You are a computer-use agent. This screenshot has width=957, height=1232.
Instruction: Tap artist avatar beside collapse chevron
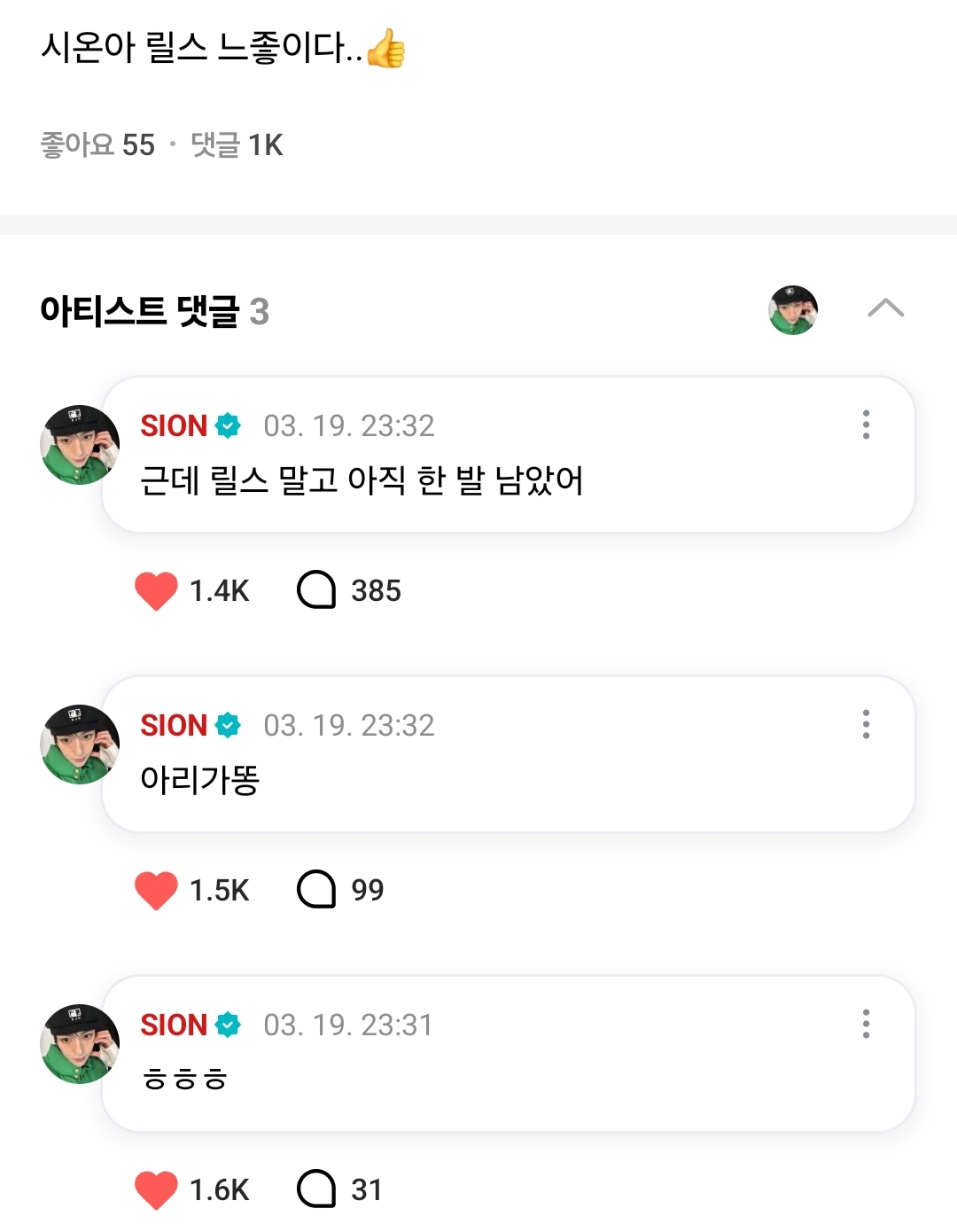(x=793, y=309)
